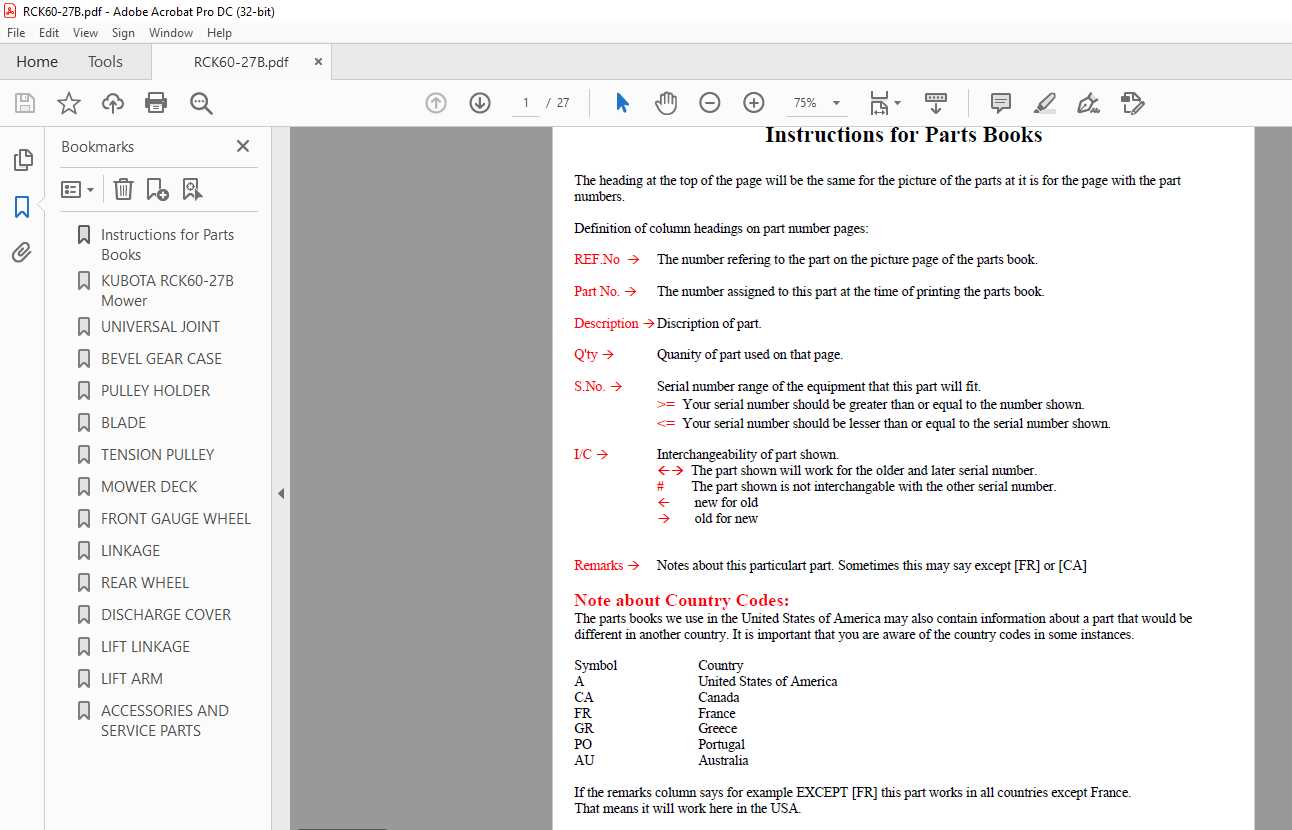The height and width of the screenshot is (830, 1292).
Task: Jump to the MOWER DECK bookmark
Action: click(x=149, y=486)
